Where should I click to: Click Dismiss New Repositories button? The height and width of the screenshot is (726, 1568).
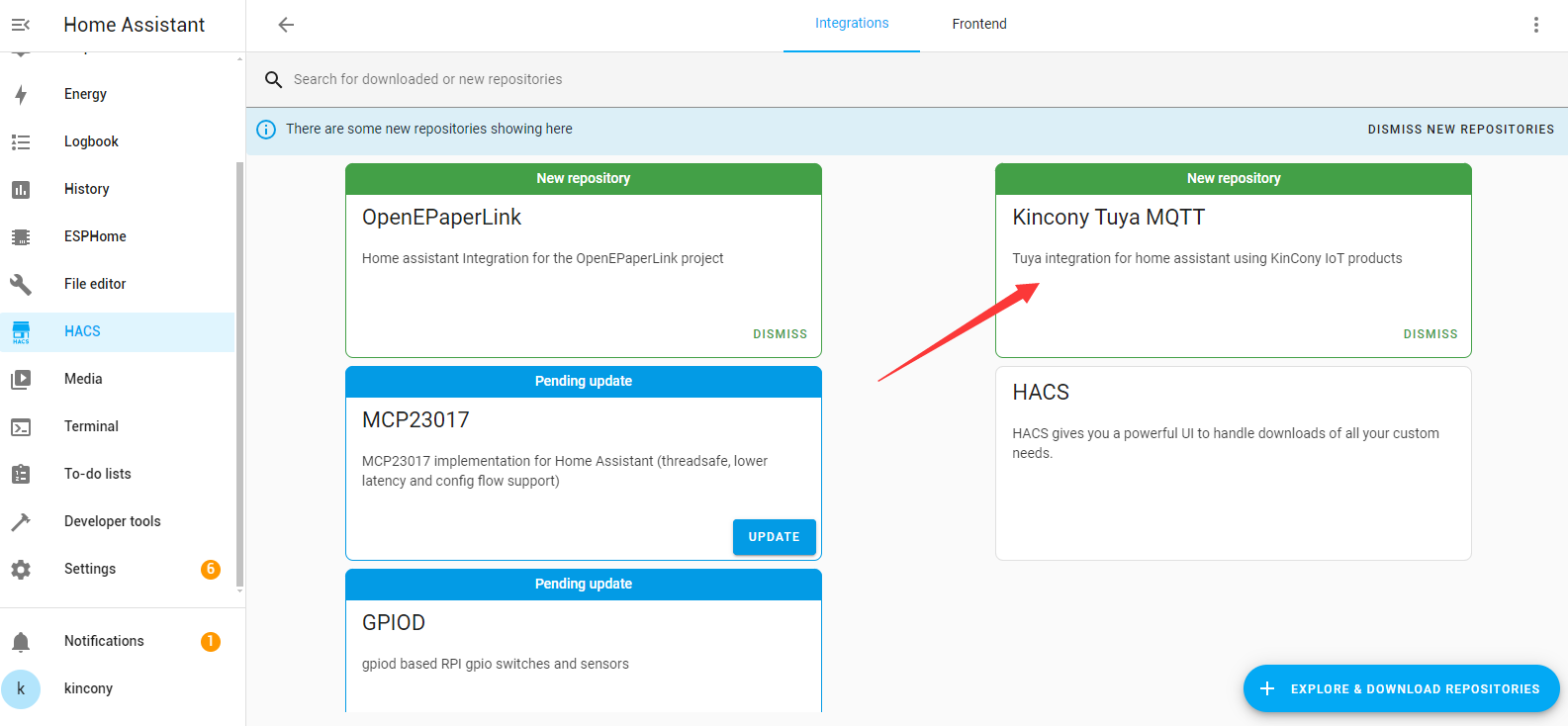coord(1460,130)
